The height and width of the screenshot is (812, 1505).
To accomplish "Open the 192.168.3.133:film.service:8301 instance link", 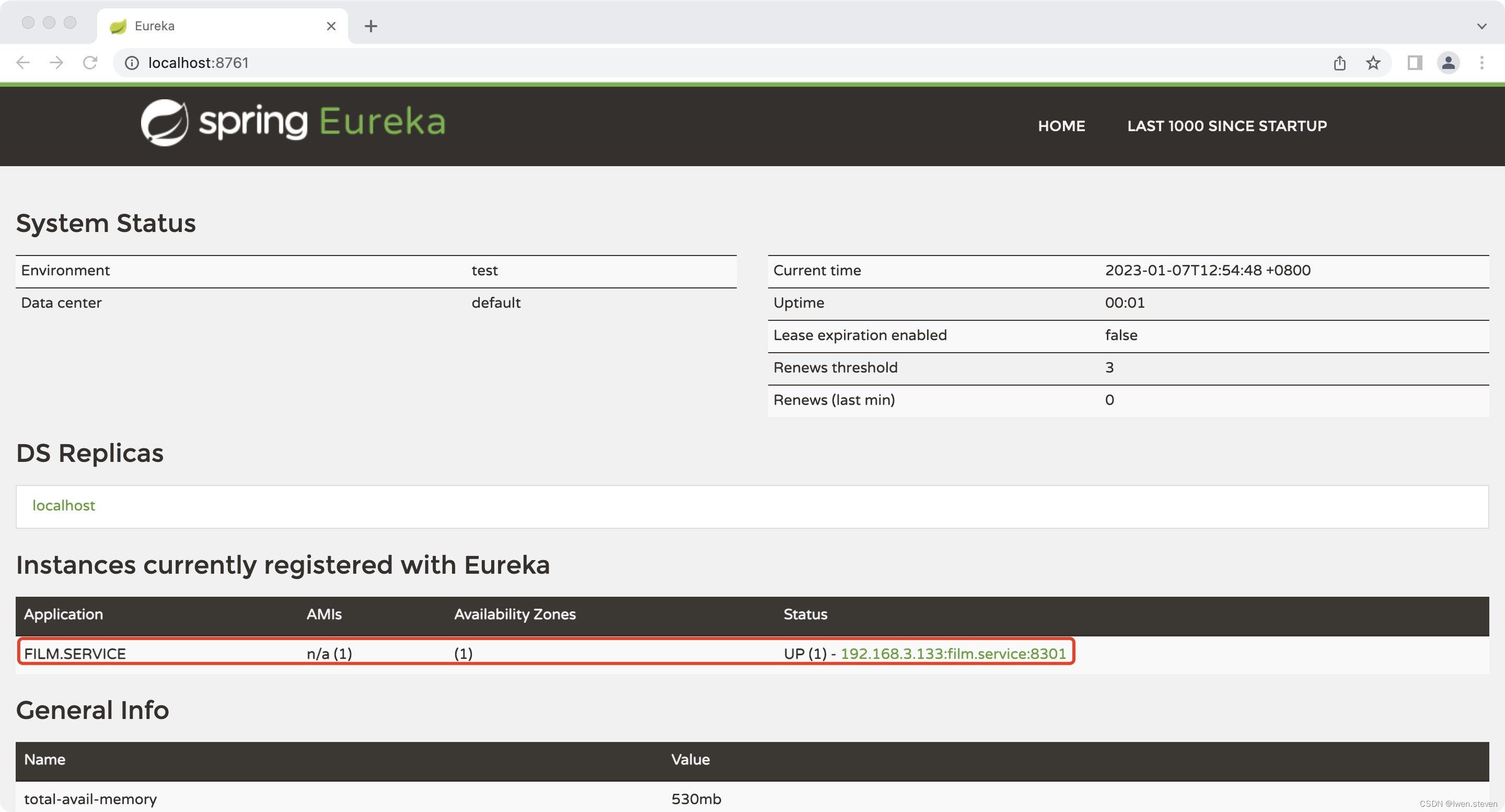I will click(953, 653).
